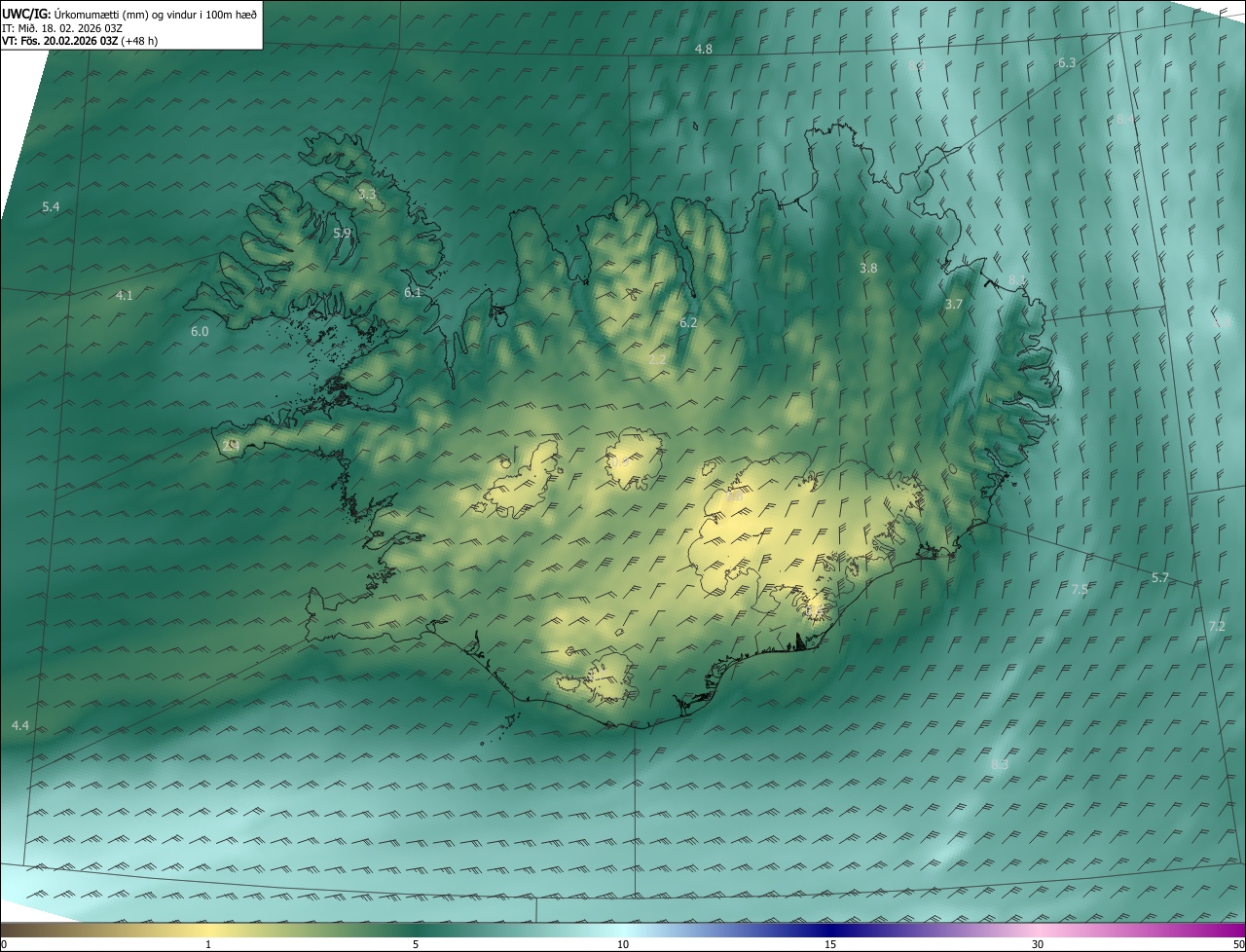Click the map value 3.3
The width and height of the screenshot is (1246, 952).
point(366,195)
